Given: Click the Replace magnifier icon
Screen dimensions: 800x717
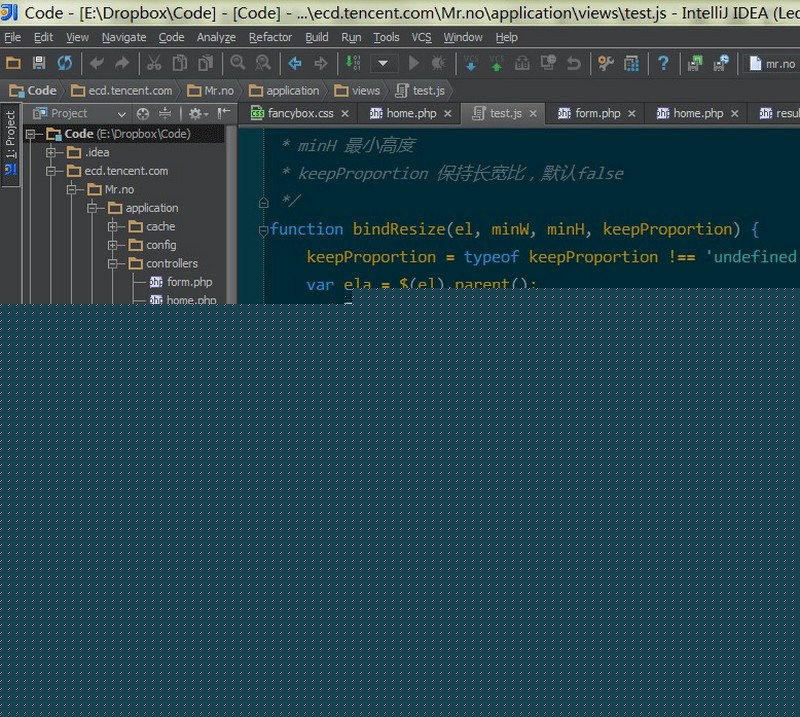Looking at the screenshot, I should 263,63.
